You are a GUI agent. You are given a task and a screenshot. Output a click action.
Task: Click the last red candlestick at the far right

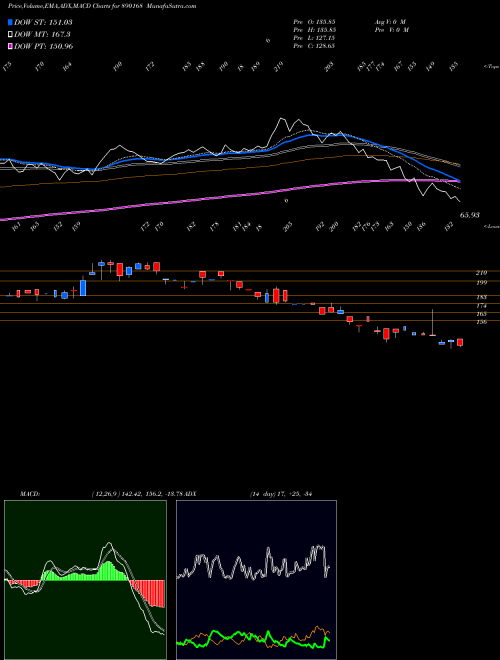(x=460, y=342)
